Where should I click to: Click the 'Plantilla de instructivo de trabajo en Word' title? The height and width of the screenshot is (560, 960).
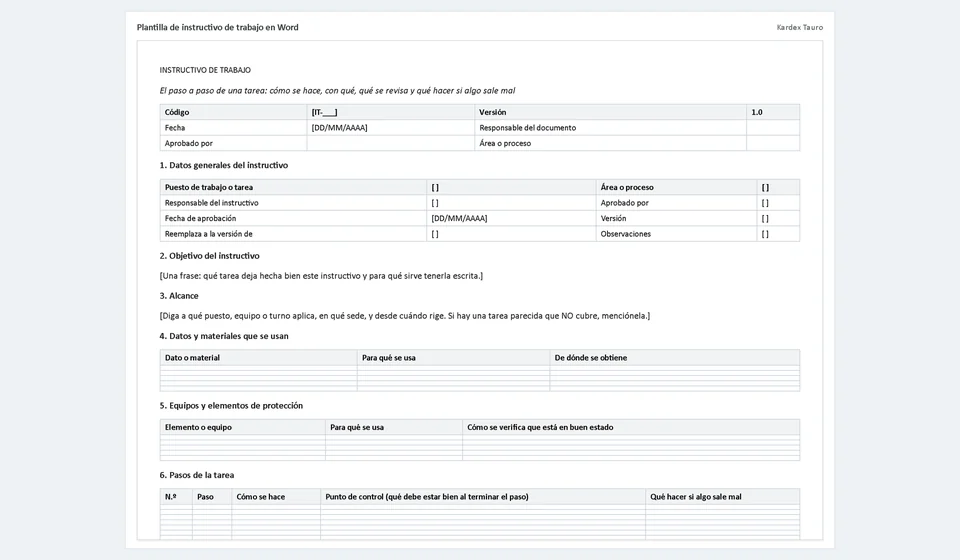pyautogui.click(x=217, y=27)
